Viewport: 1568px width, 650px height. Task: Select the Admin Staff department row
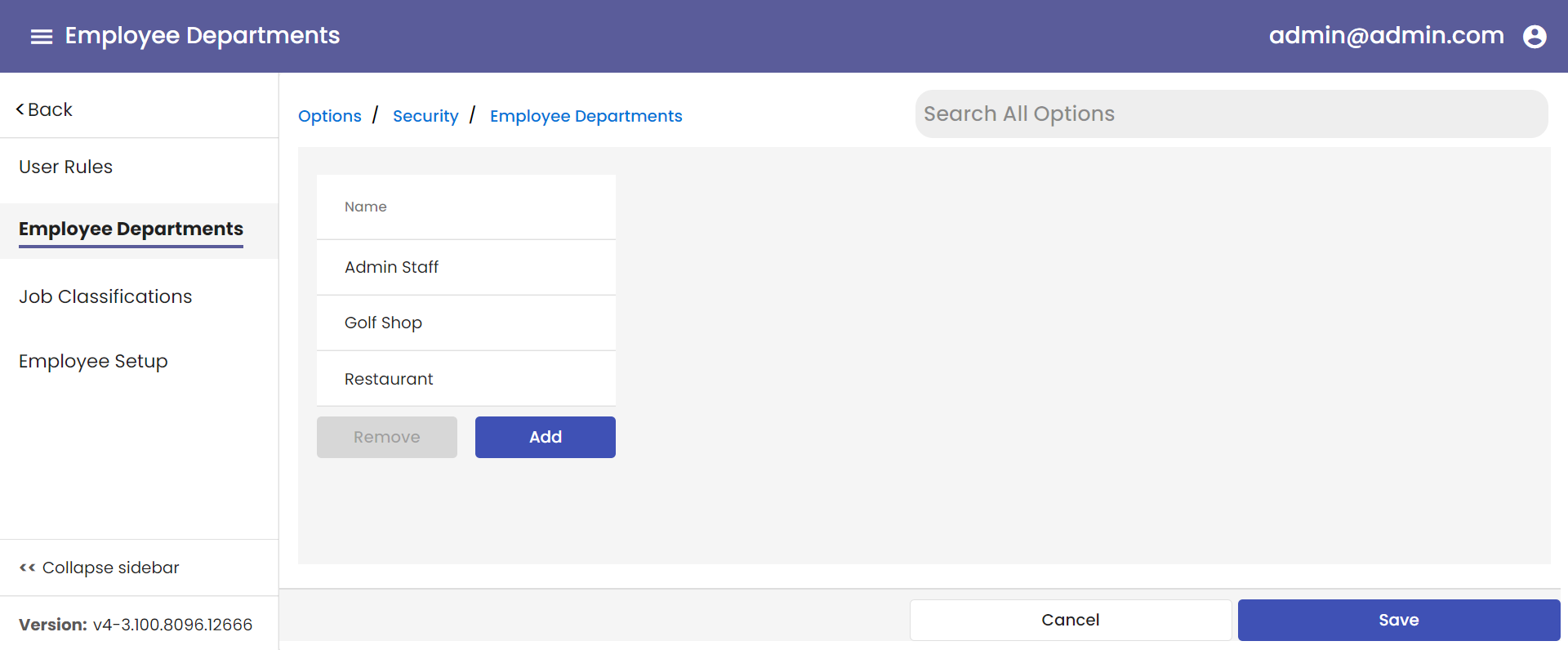pos(465,267)
